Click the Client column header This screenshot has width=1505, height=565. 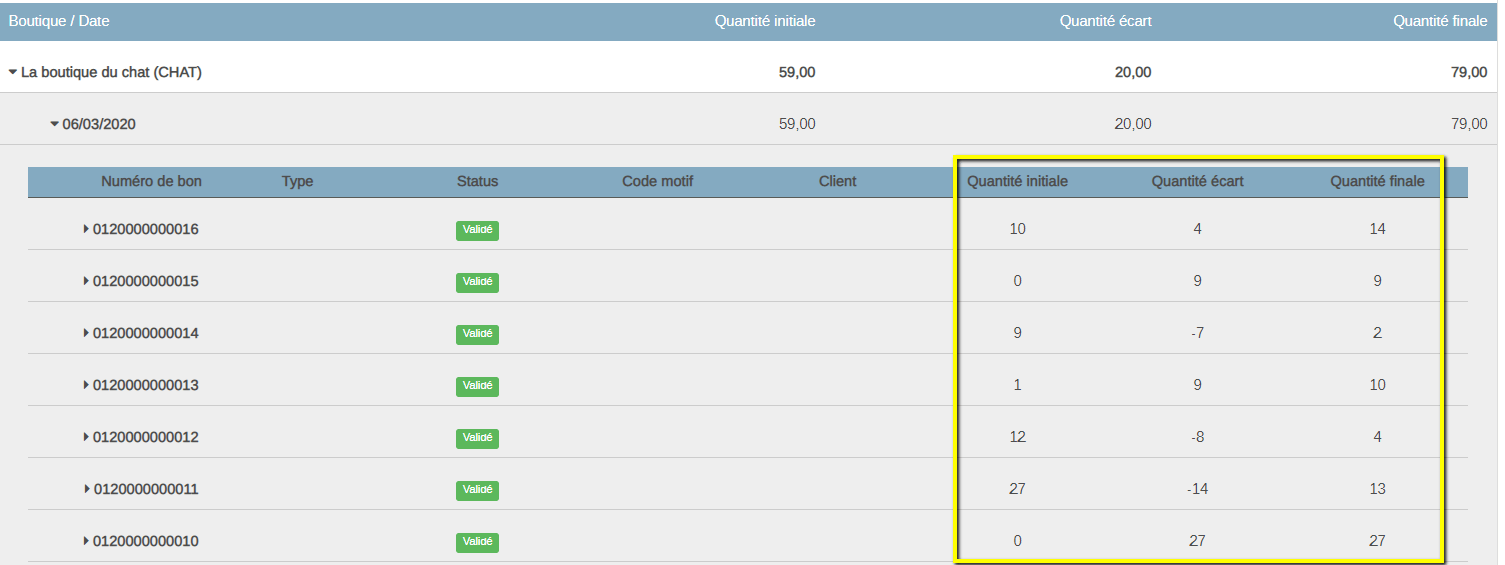click(x=837, y=182)
